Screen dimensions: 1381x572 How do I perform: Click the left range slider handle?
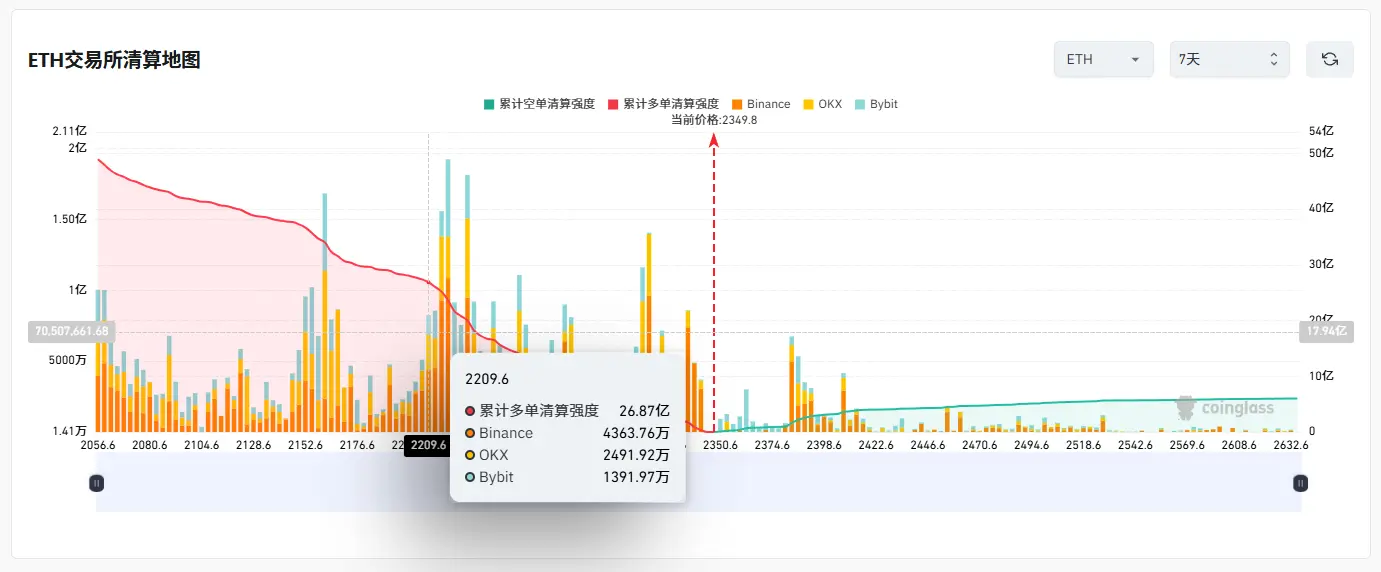(96, 483)
